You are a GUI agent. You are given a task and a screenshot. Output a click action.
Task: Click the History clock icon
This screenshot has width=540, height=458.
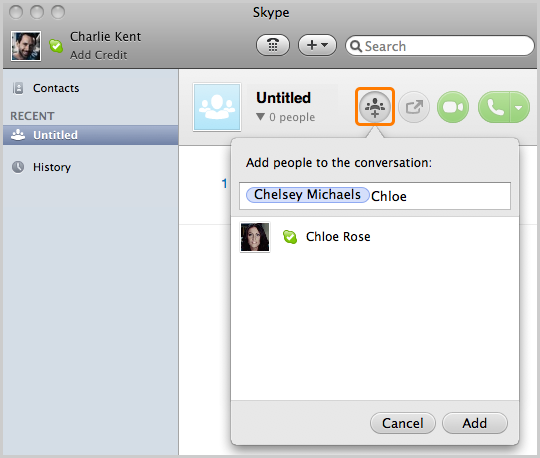(18, 167)
